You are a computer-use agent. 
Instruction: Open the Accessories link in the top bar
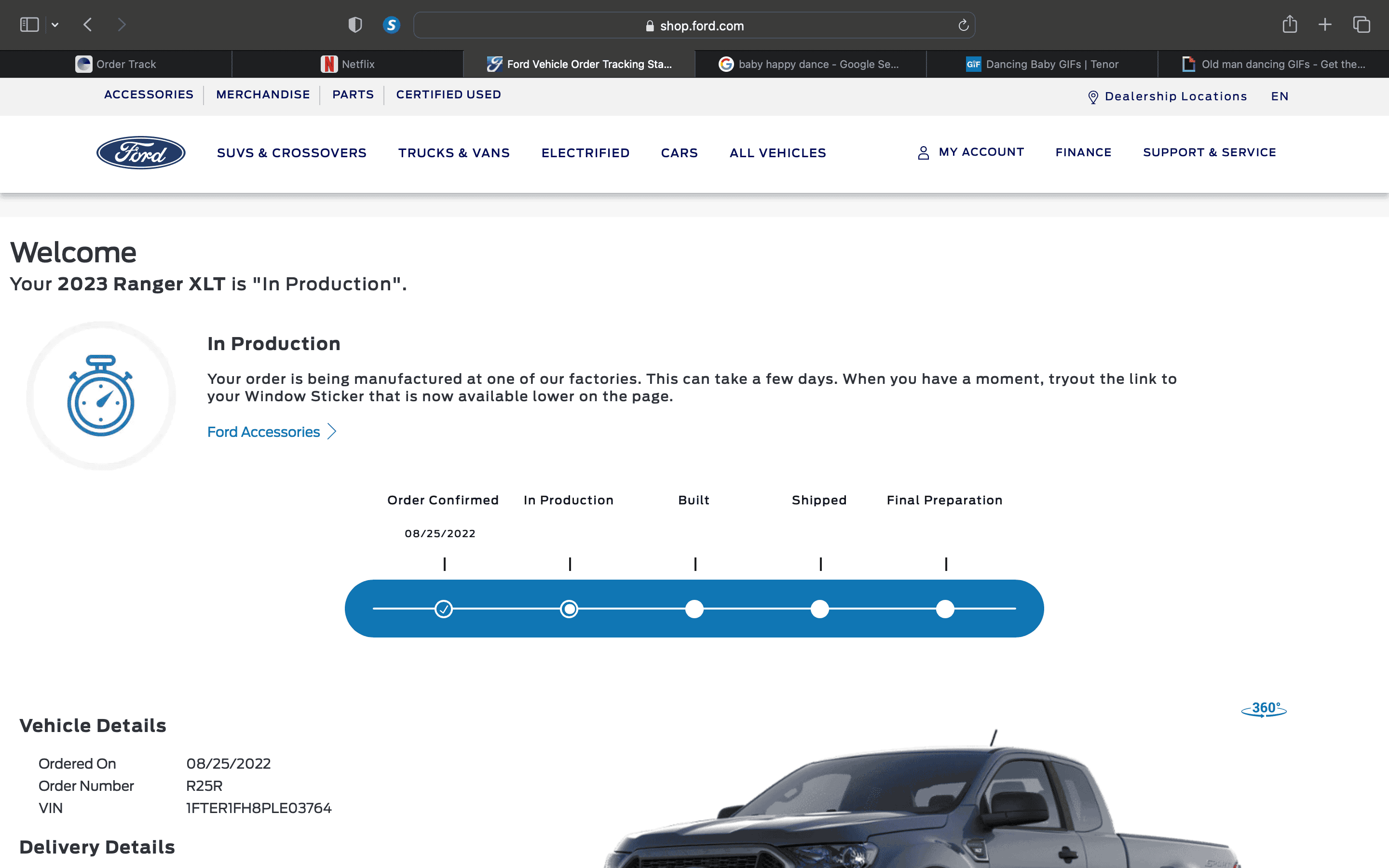pos(149,95)
